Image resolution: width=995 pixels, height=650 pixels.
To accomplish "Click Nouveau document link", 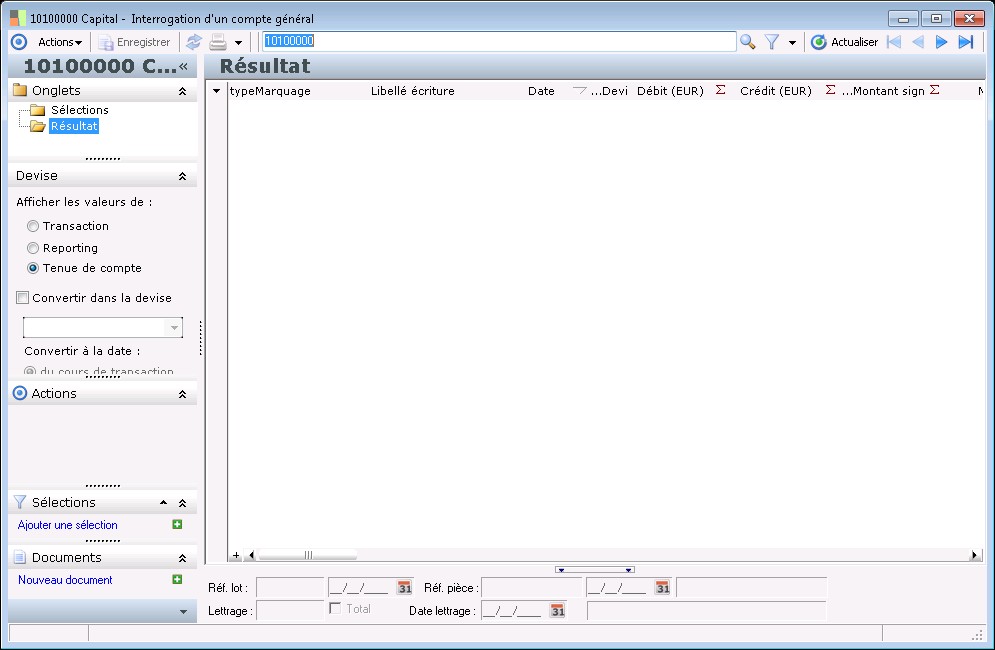I will [65, 580].
